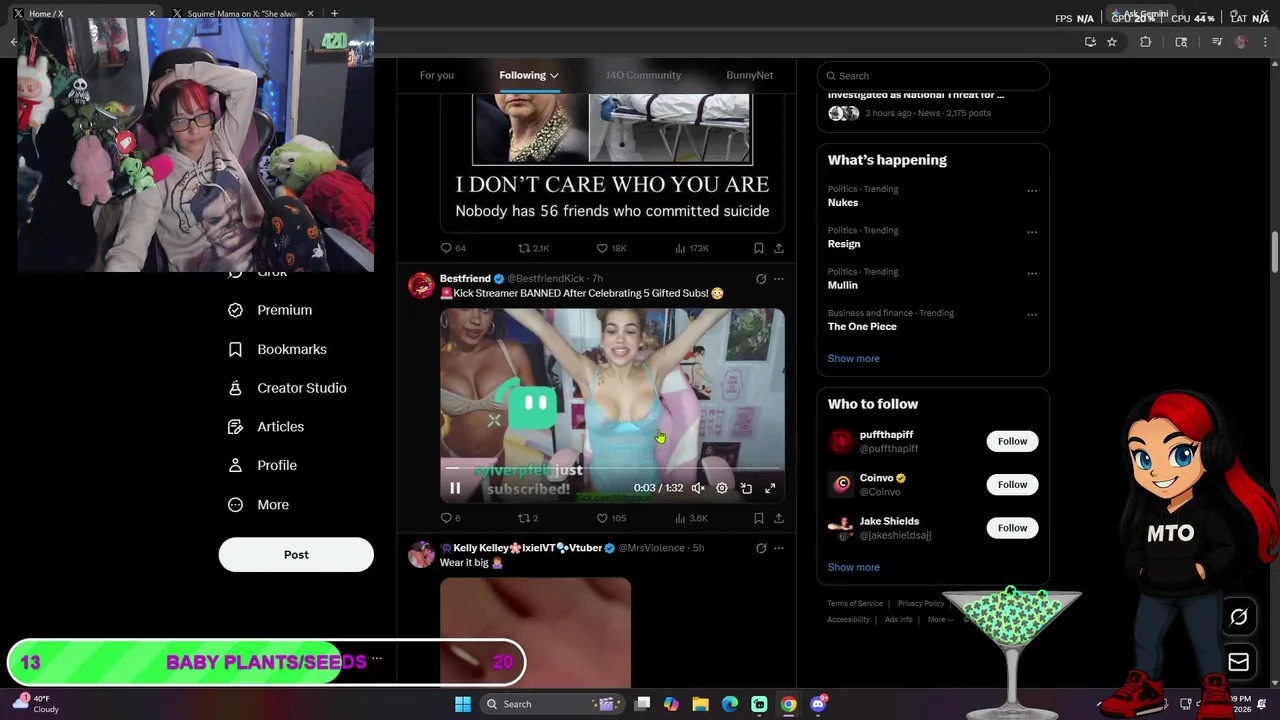Screen dimensions: 1280x720
Task: Open Discord from the taskbar
Action: click(x=818, y=704)
